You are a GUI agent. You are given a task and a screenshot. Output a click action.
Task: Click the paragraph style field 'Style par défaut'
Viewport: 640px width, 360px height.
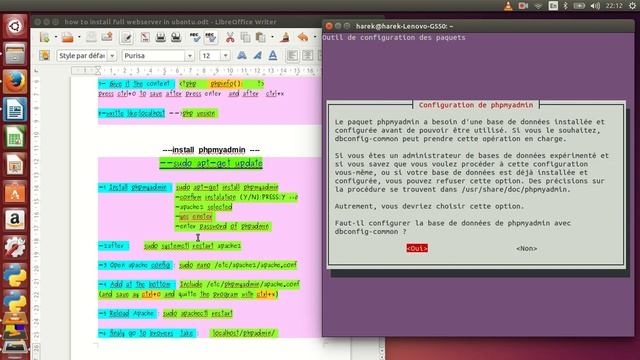tap(82, 56)
